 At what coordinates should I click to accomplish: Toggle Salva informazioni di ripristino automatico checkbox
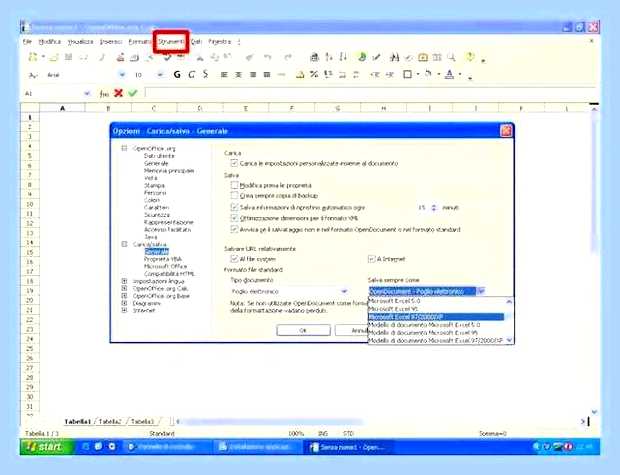[x=234, y=207]
